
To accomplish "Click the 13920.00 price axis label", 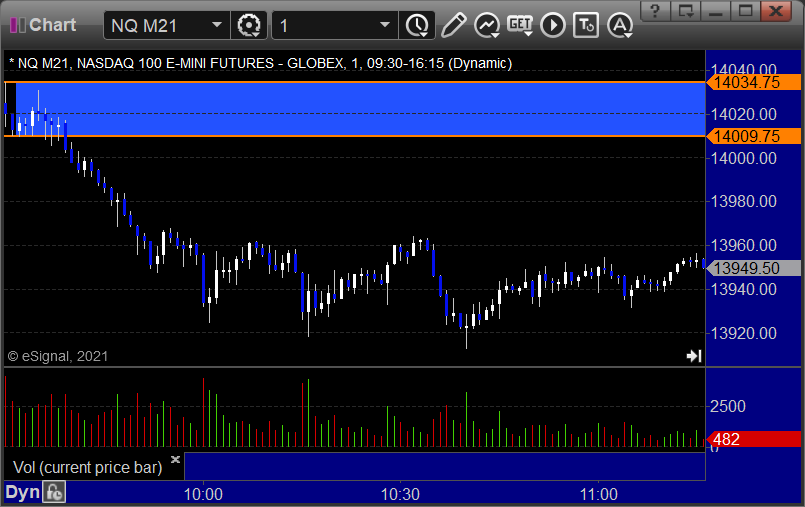I will pos(743,334).
